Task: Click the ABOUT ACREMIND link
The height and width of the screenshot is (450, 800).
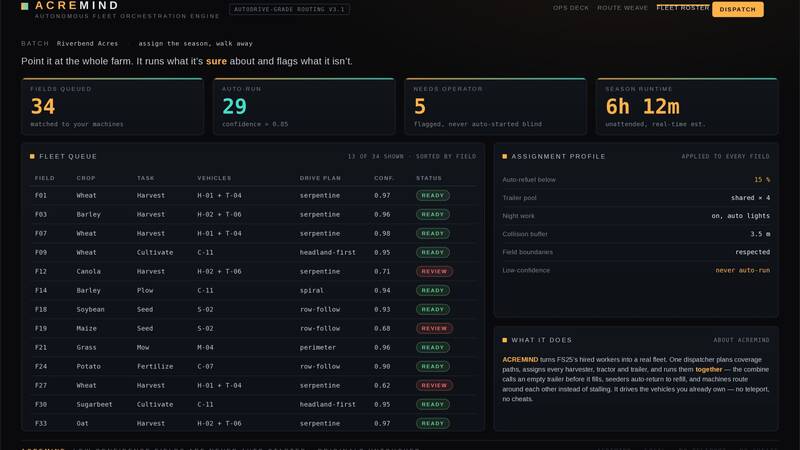Action: tap(741, 340)
